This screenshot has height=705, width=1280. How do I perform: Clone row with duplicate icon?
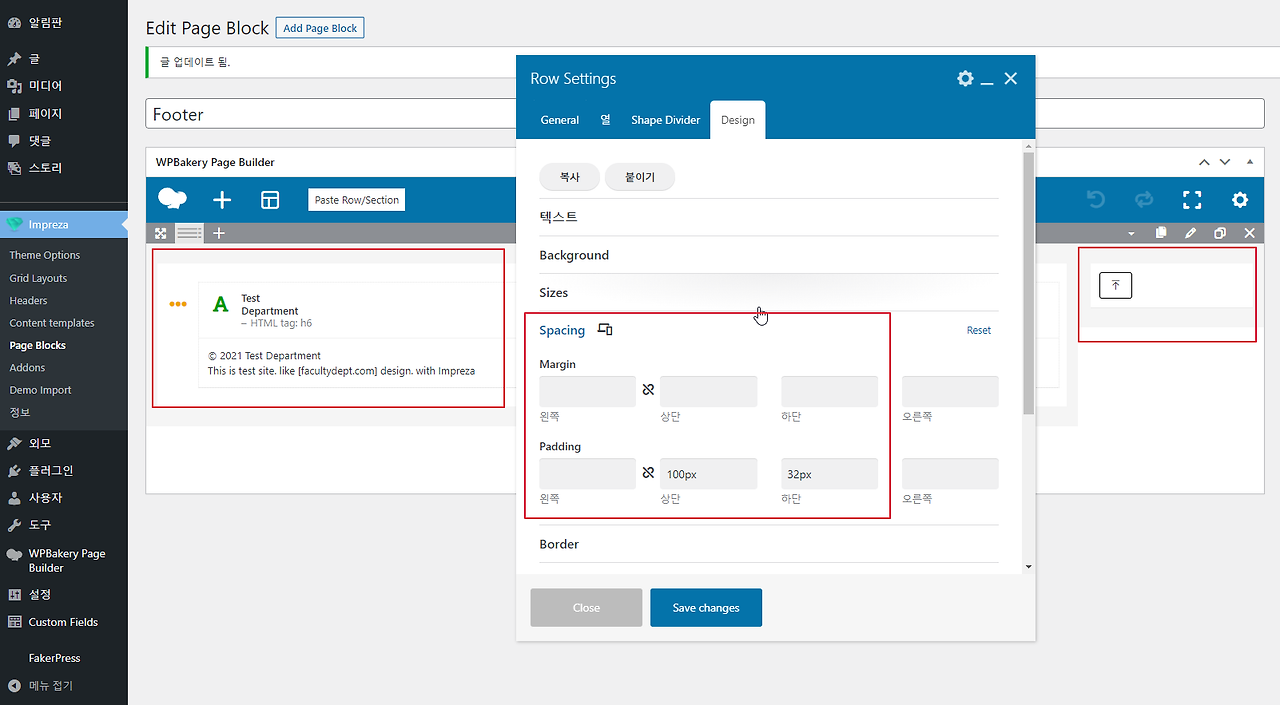tap(1220, 233)
